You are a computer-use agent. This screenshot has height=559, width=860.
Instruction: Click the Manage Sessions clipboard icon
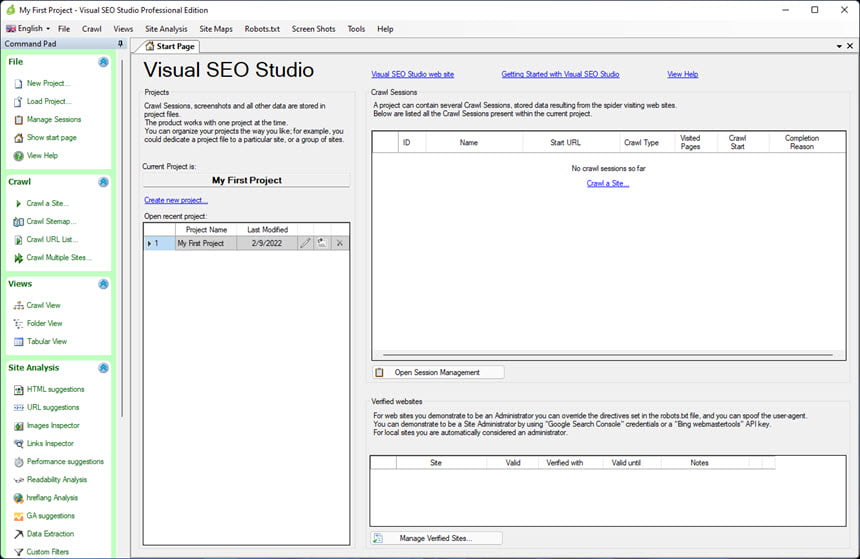pos(18,120)
